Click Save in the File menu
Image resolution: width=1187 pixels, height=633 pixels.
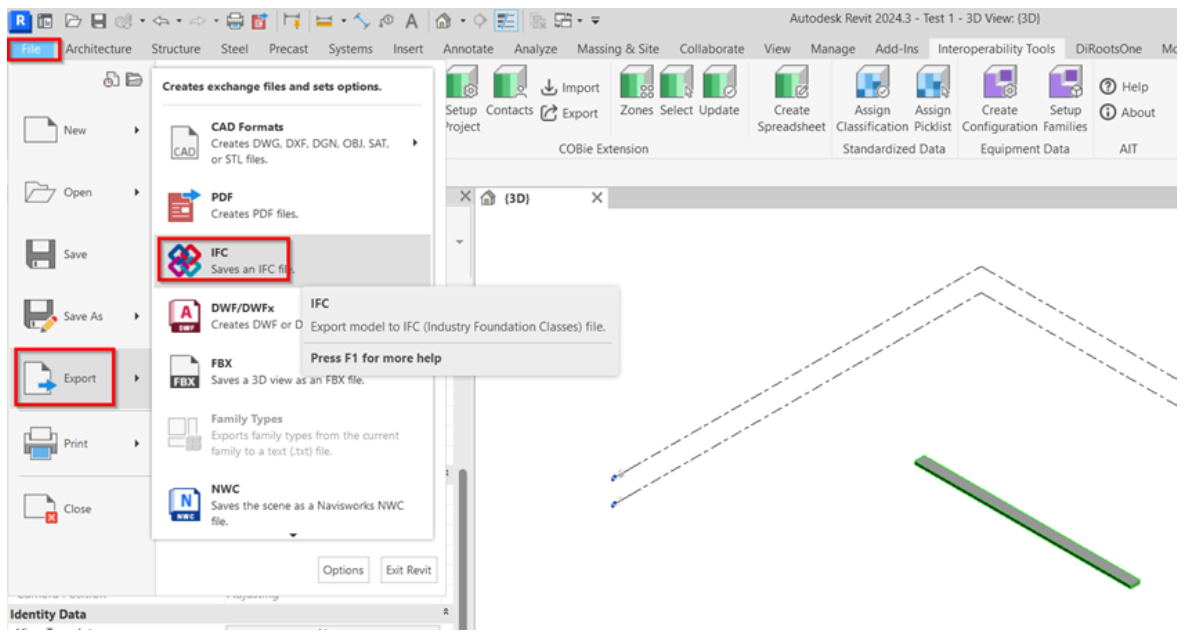coord(56,254)
